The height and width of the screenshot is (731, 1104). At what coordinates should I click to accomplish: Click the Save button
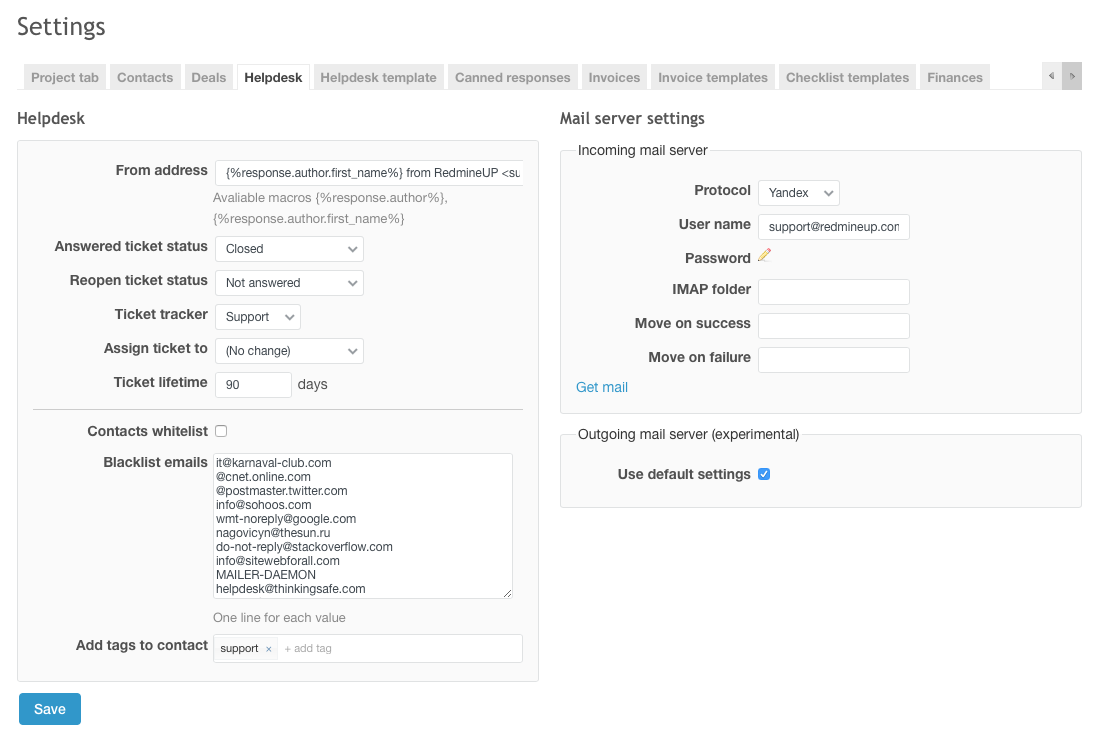click(49, 708)
